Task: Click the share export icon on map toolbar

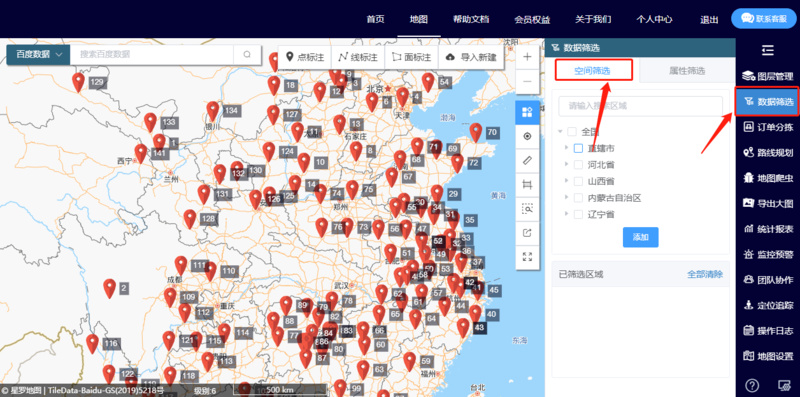Action: tap(528, 233)
